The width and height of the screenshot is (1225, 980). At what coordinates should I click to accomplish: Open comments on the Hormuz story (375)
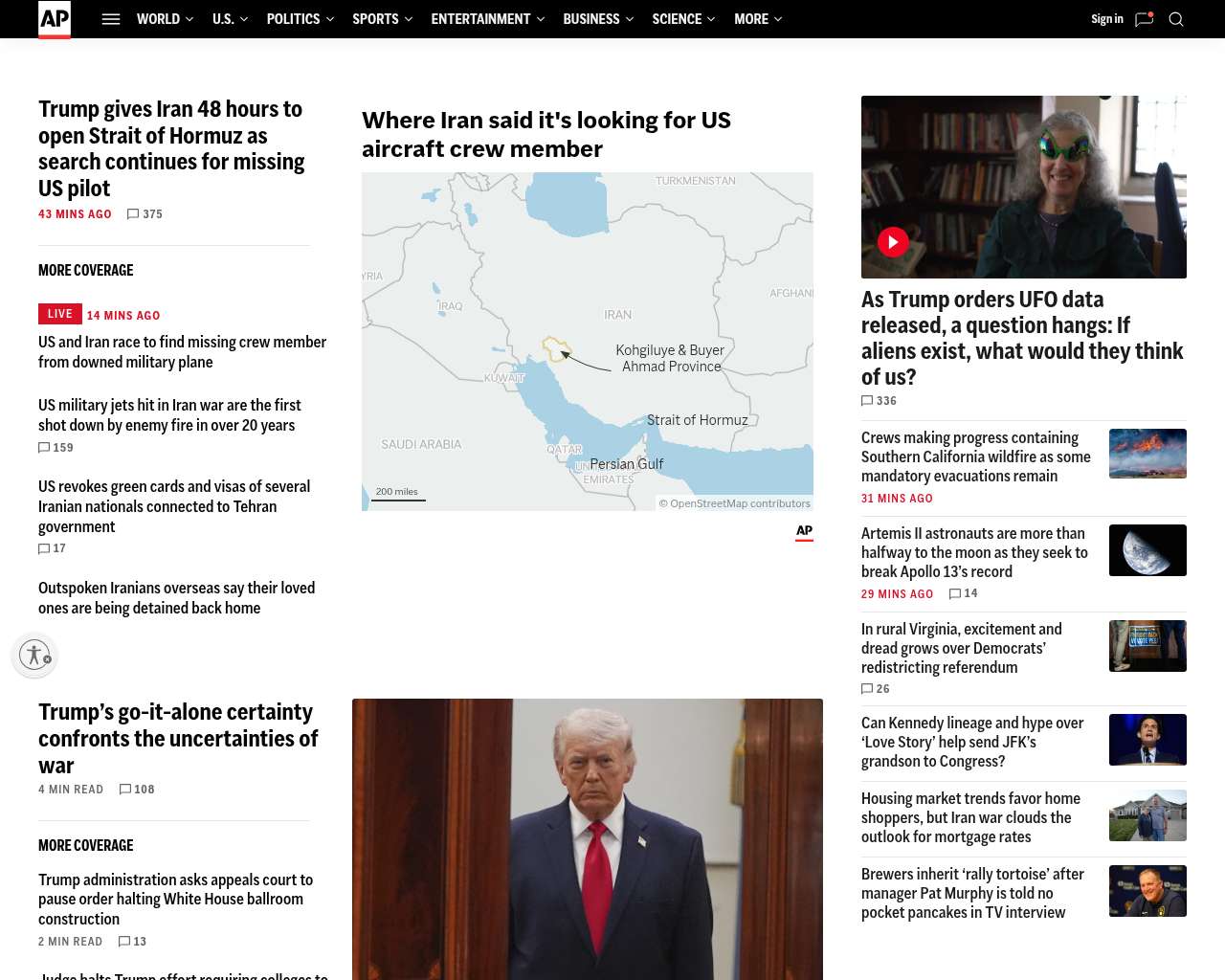pos(145,214)
